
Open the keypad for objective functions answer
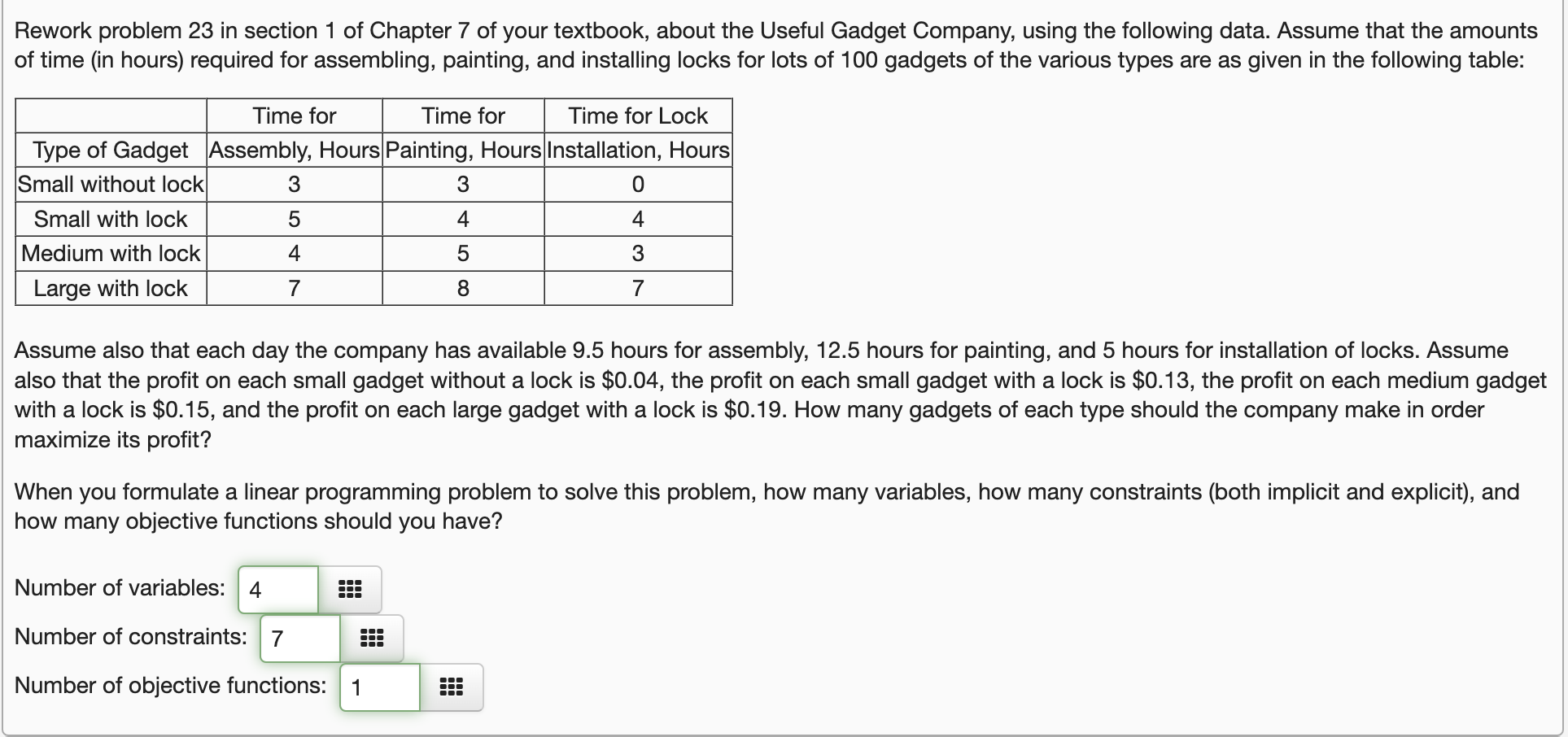pos(451,687)
